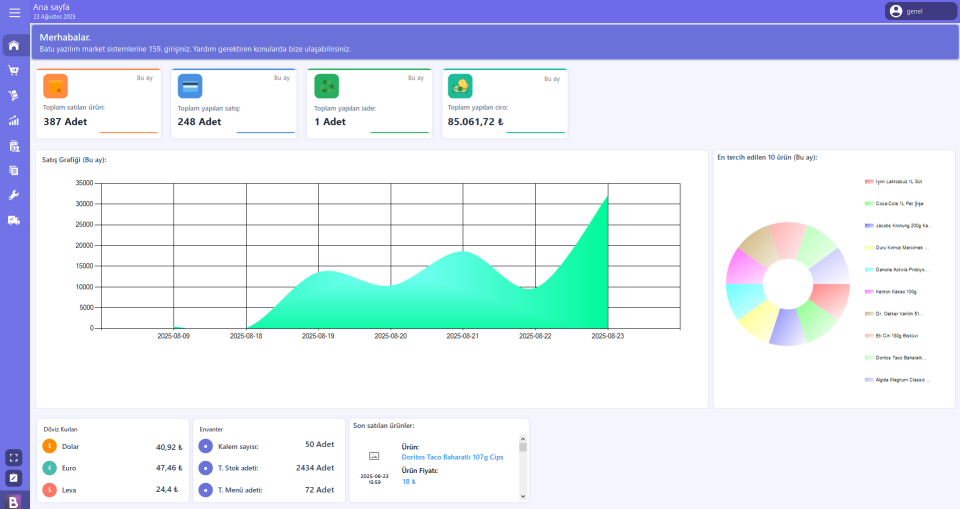Click the home icon in the sidebar
This screenshot has height=509, width=960.
tap(14, 46)
